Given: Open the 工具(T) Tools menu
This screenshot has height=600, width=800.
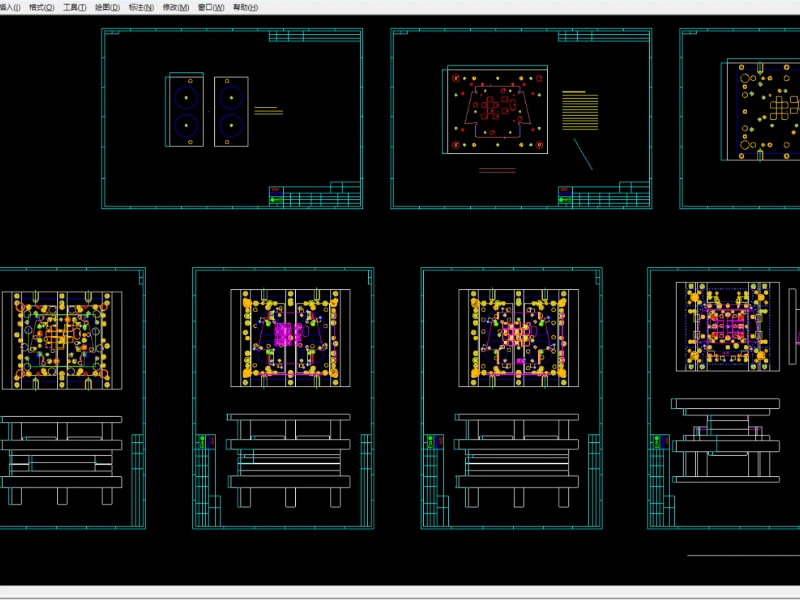Looking at the screenshot, I should 74,7.
